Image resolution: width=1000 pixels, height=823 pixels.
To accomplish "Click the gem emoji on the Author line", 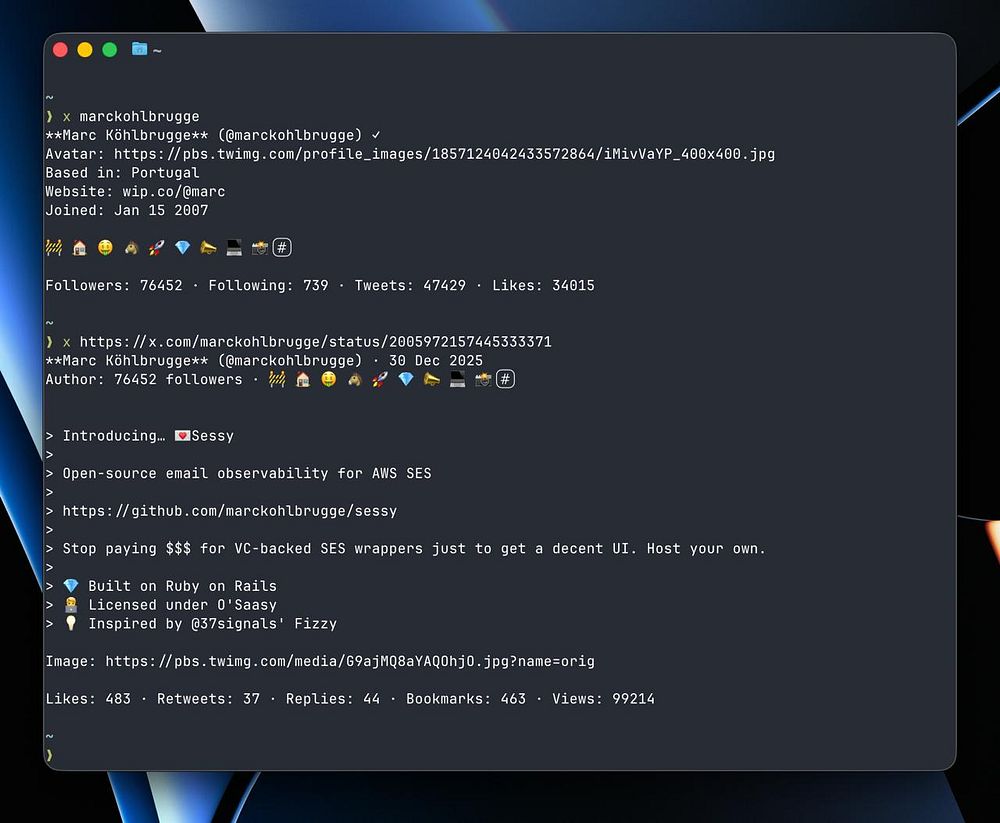I will point(406,380).
